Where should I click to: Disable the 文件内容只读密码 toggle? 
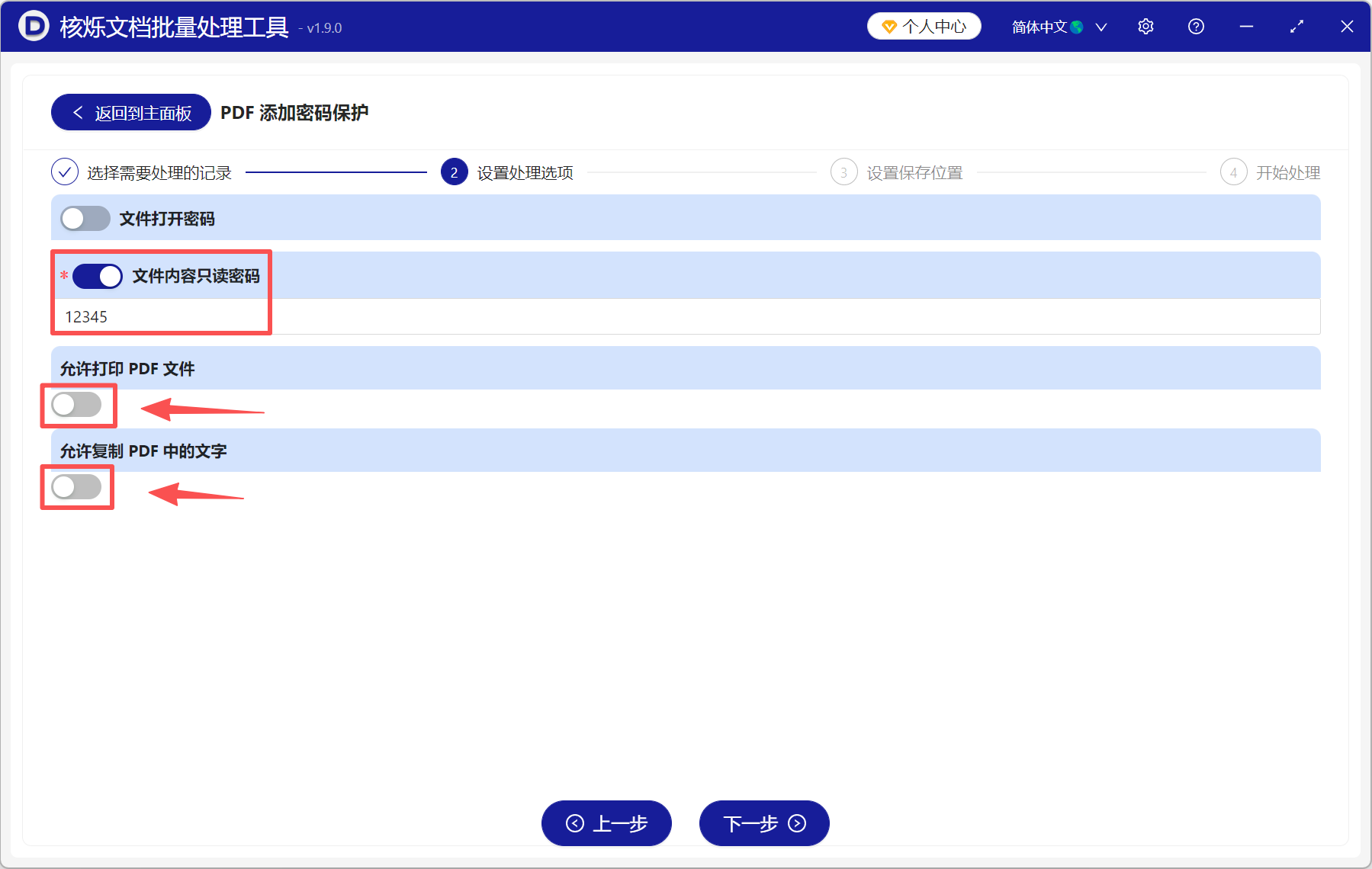point(96,276)
